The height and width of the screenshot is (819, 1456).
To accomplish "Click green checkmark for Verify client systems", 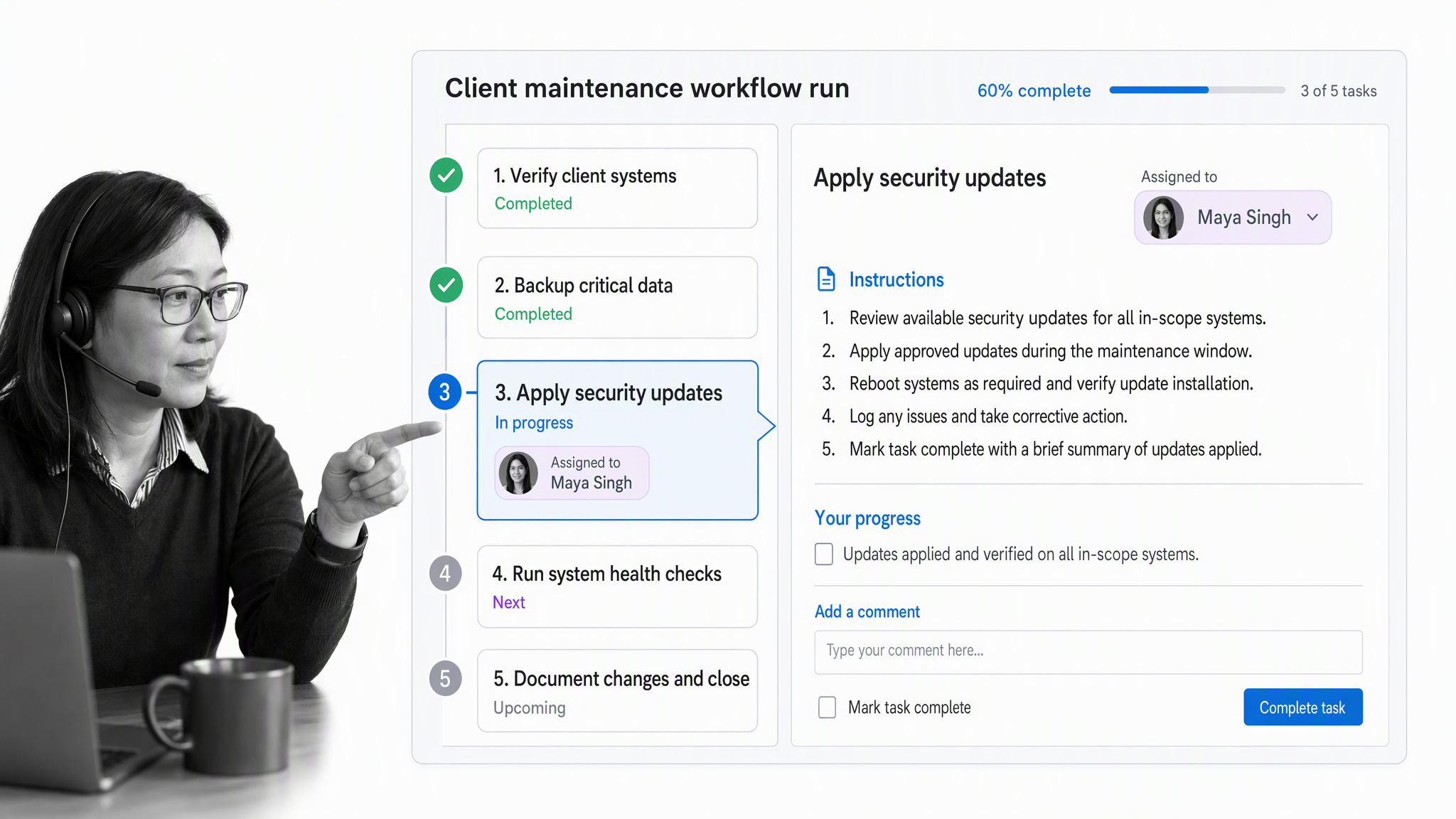I will pyautogui.click(x=446, y=175).
